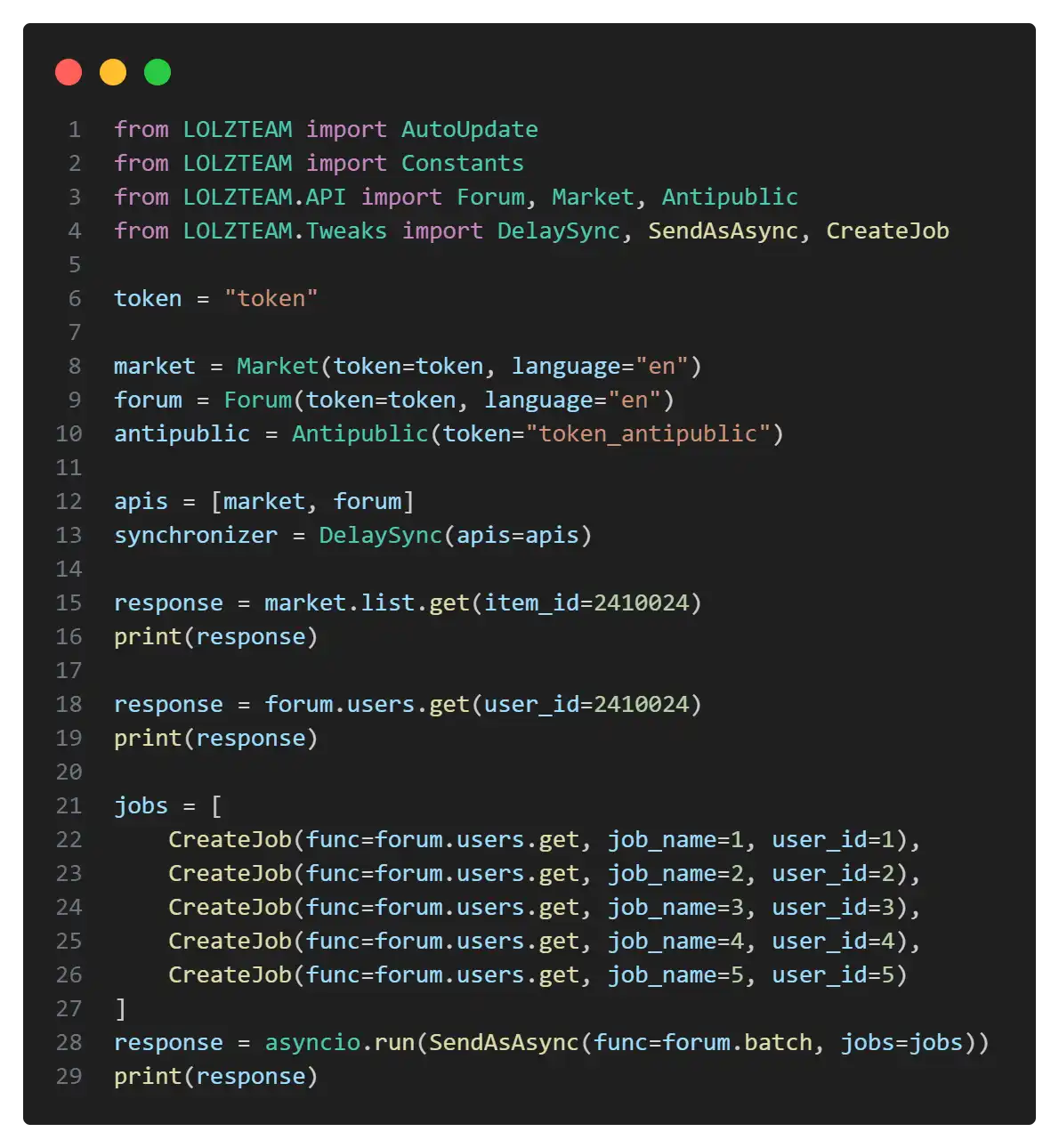Click the red close dot
This screenshot has height=1148, width=1059.
click(x=69, y=72)
